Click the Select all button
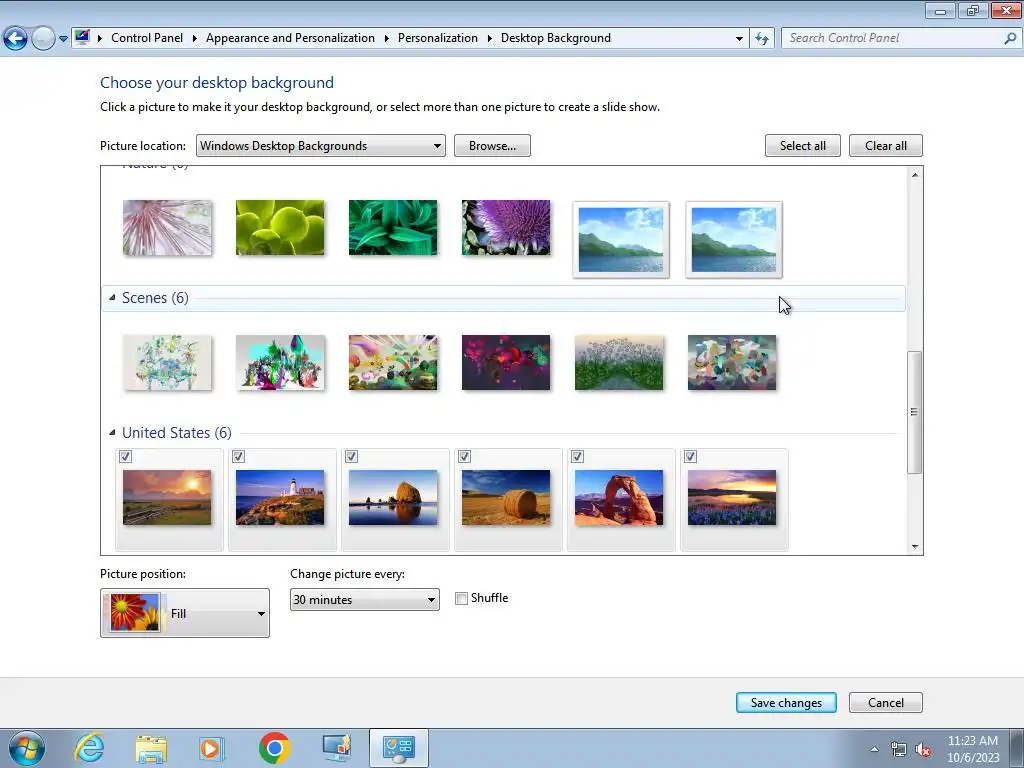Screen dimensions: 1024x768 (x=803, y=146)
